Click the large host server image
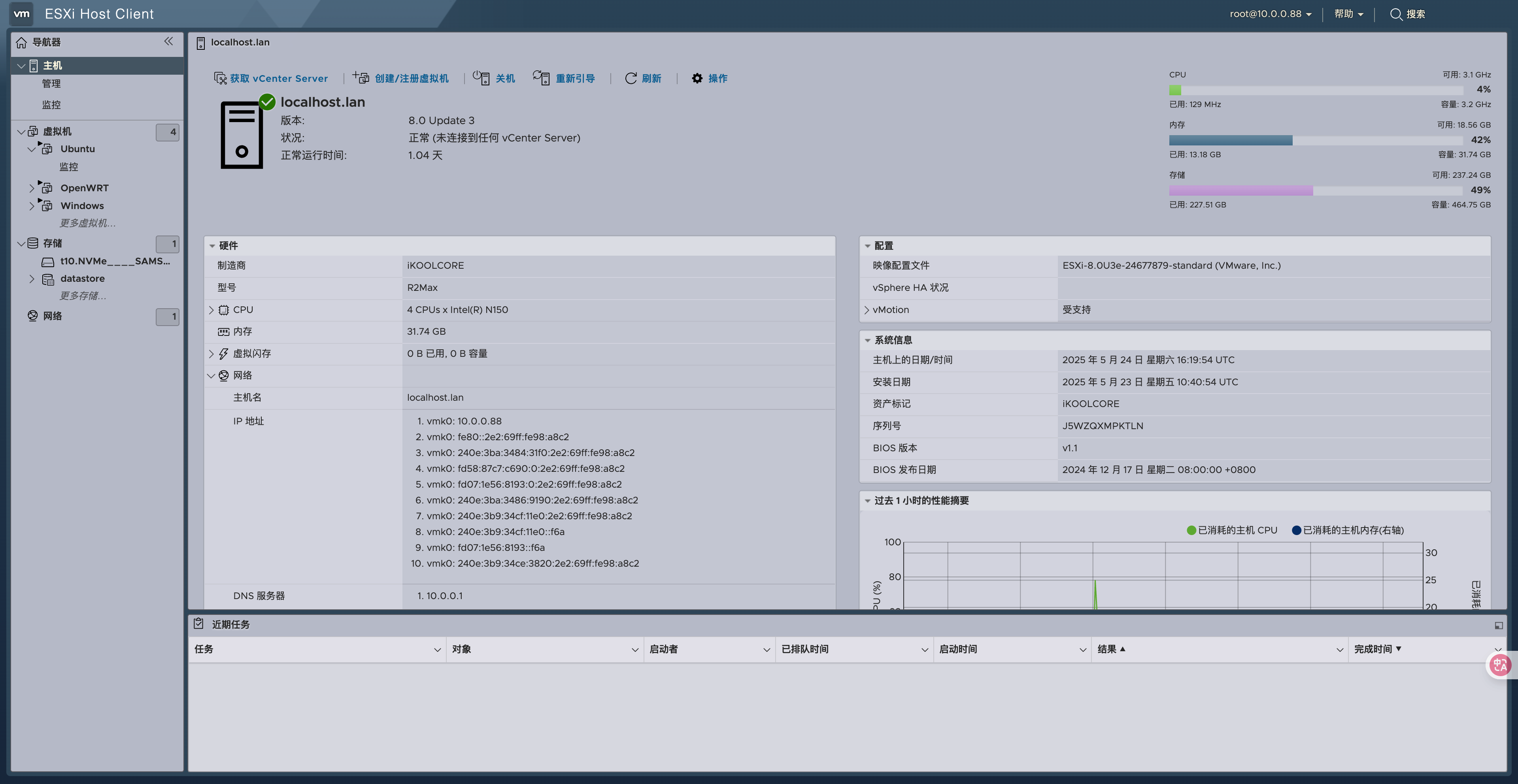 tap(242, 135)
